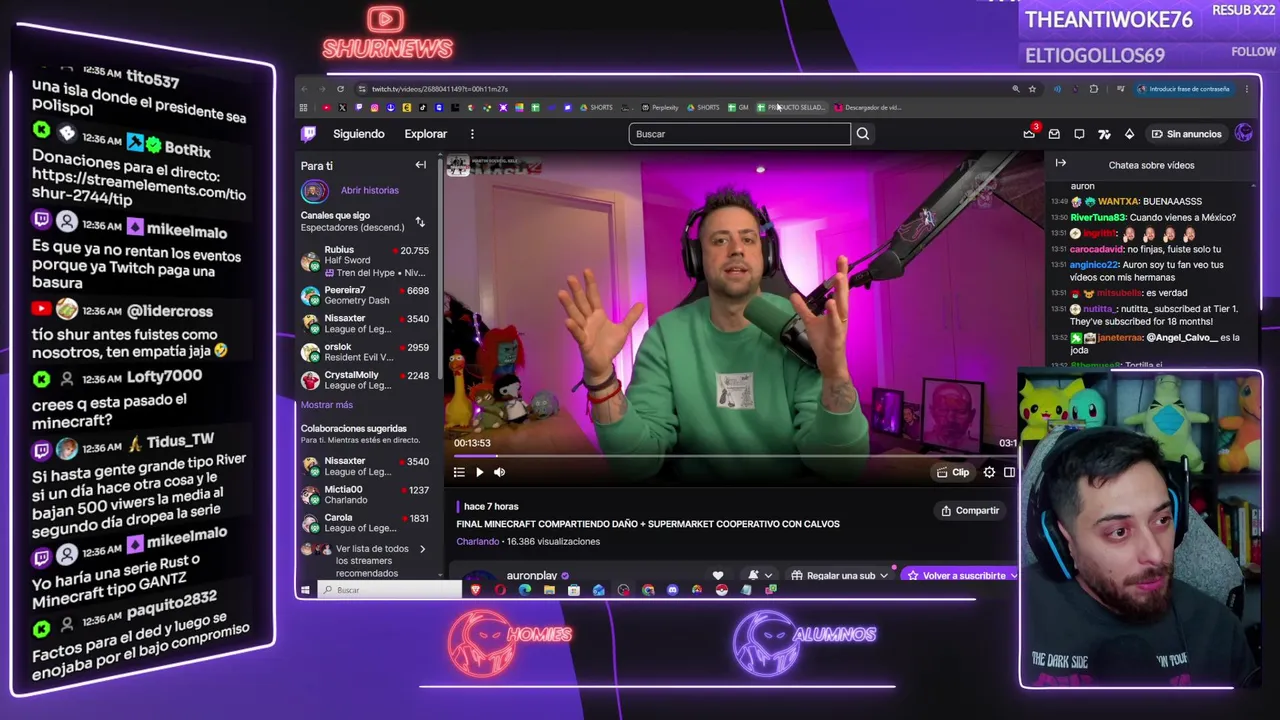Click the Sin anuncios button
Image resolution: width=1280 pixels, height=720 pixels.
click(x=1186, y=134)
